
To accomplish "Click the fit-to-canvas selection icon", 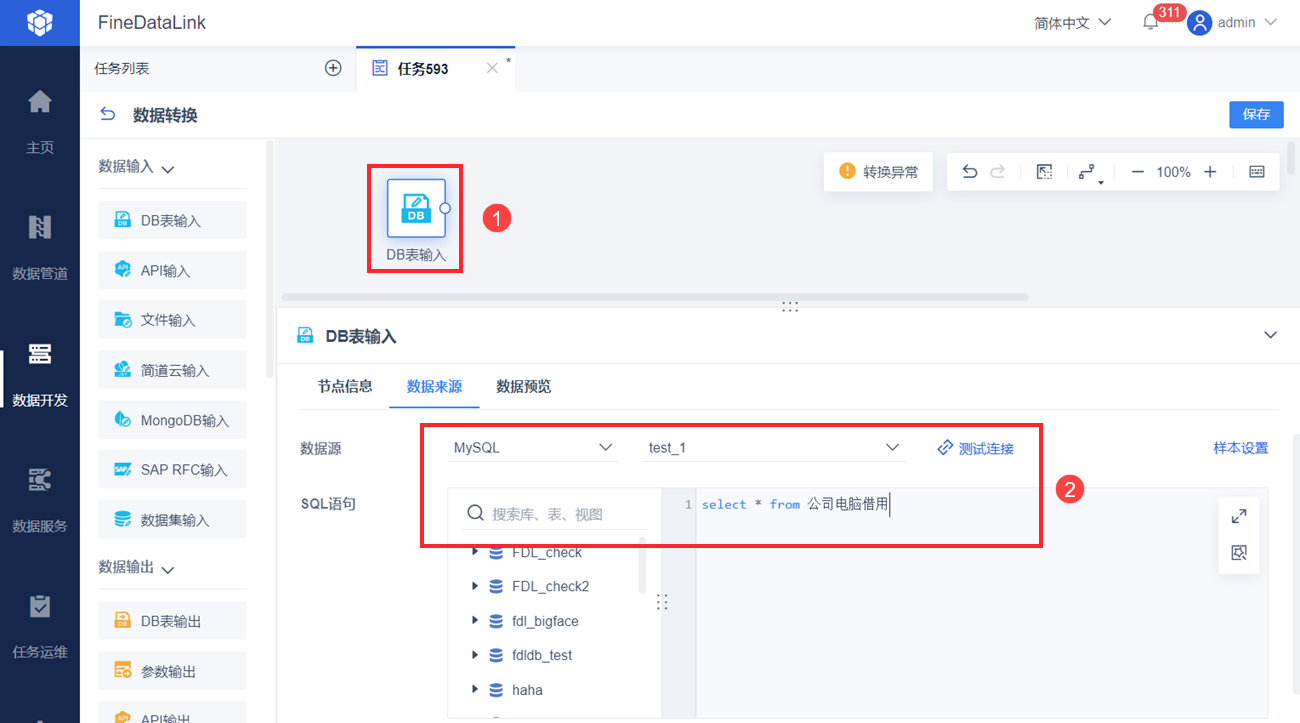I will [x=1044, y=172].
